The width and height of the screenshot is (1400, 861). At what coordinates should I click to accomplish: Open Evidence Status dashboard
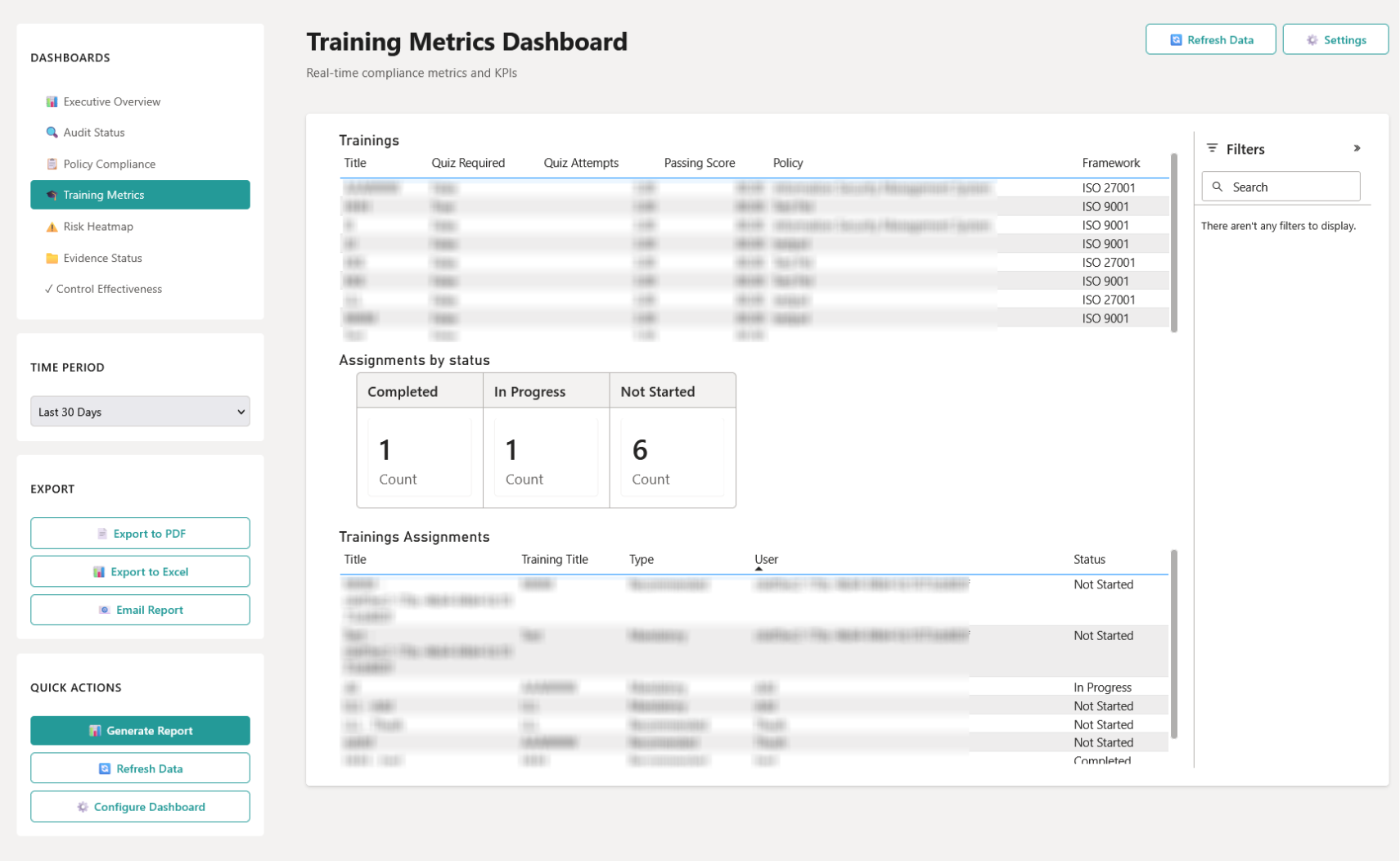pos(140,258)
